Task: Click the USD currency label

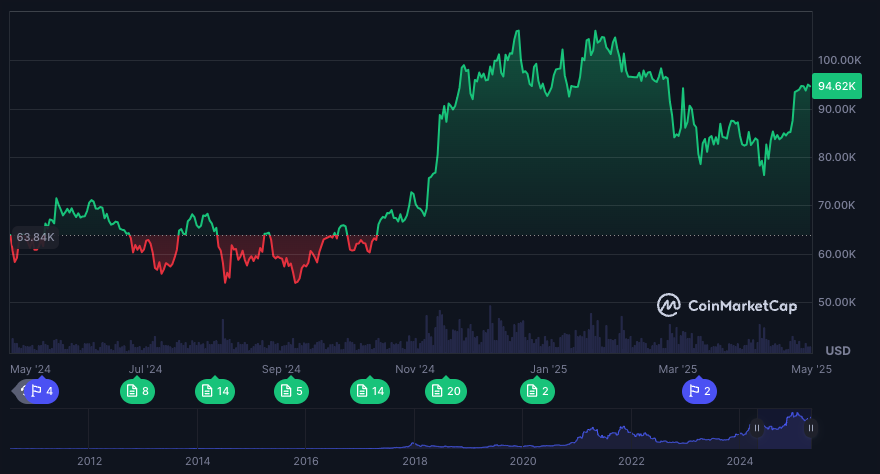Action: point(837,351)
